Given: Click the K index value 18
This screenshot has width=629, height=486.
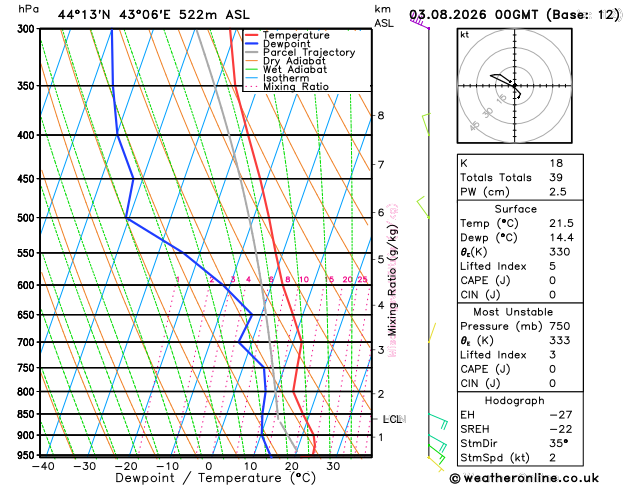Looking at the screenshot, I should (x=556, y=163).
